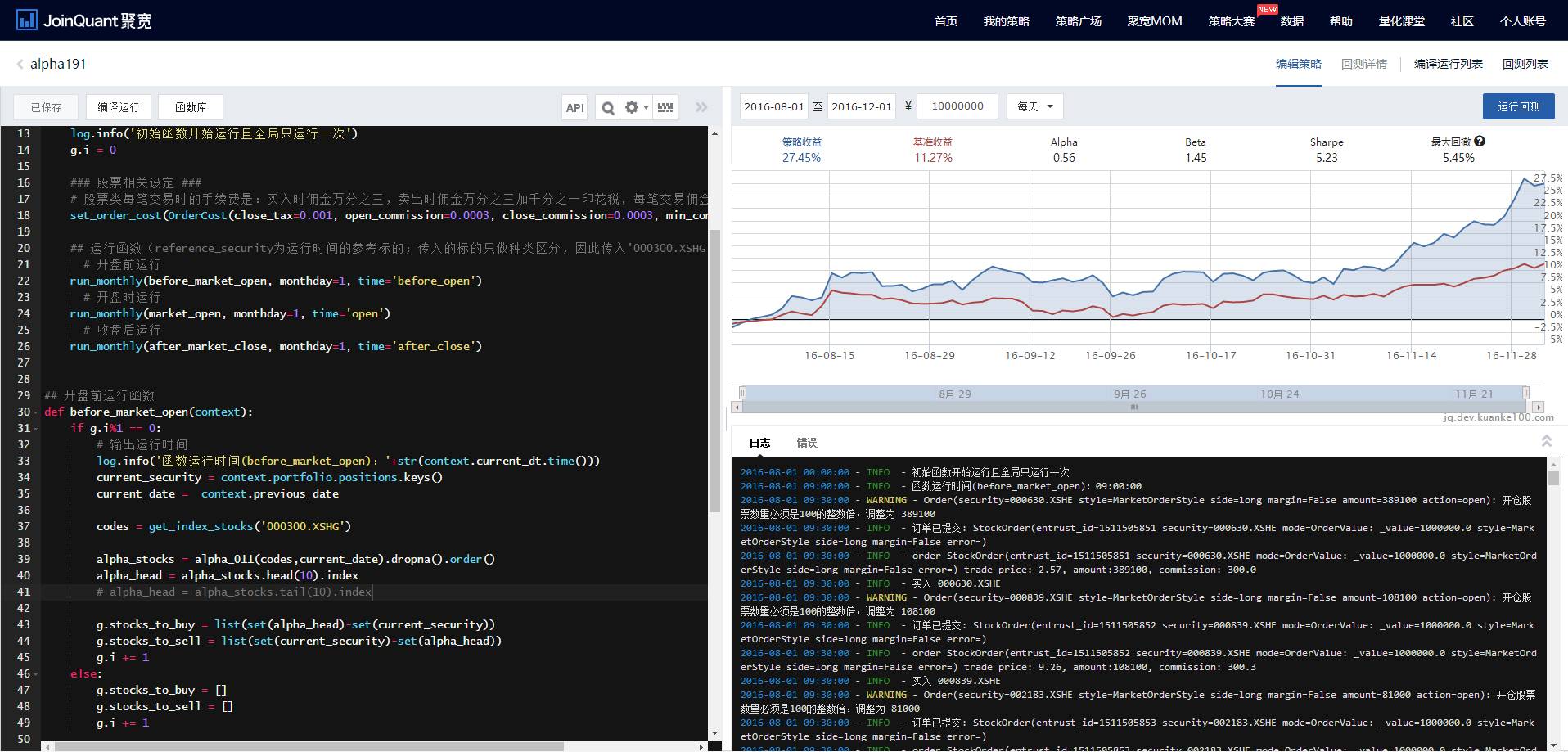Screen dimensions: 1568x752
Task: Click code line 41 commented alpha_head
Action: (x=234, y=592)
